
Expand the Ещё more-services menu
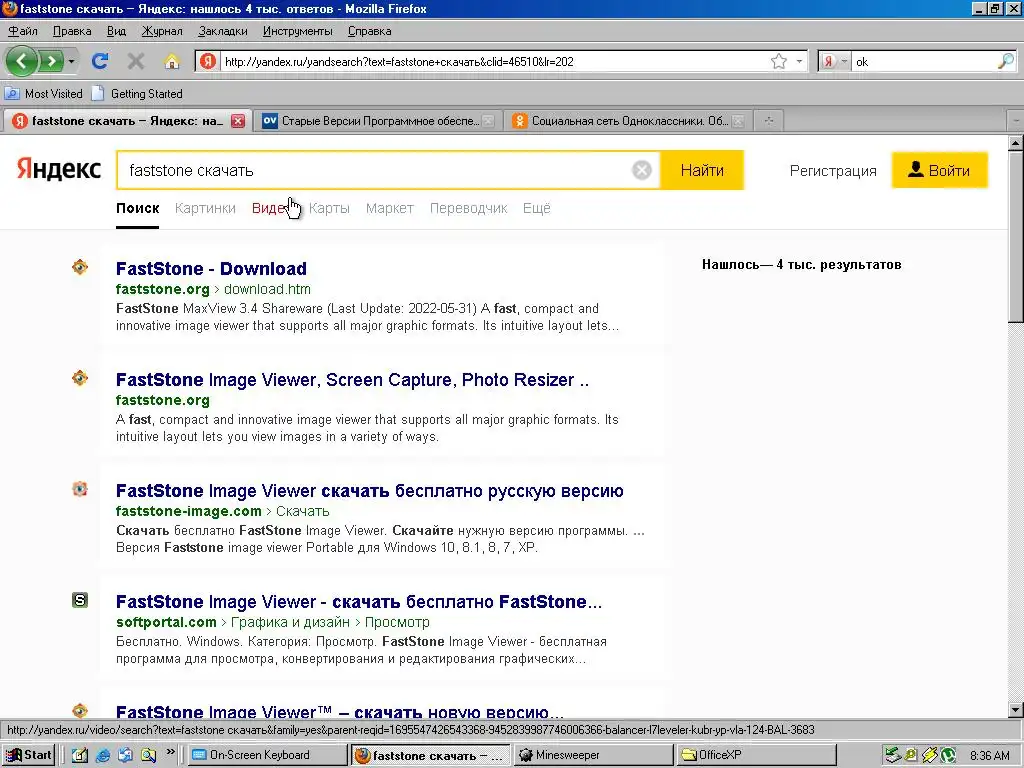(537, 208)
